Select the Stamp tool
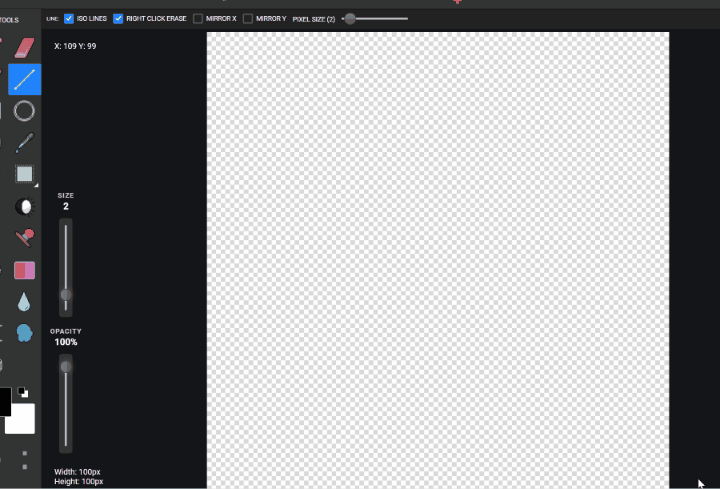This screenshot has width=720, height=489. (24, 238)
